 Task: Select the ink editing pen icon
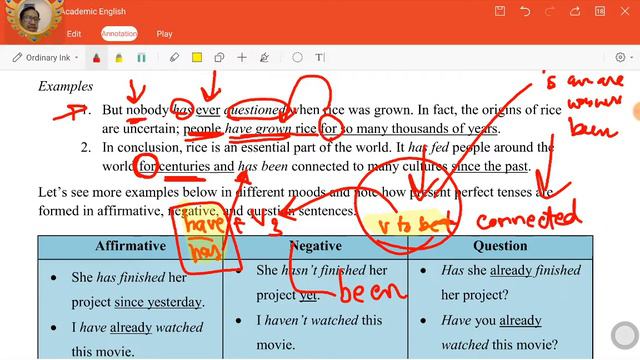click(264, 58)
